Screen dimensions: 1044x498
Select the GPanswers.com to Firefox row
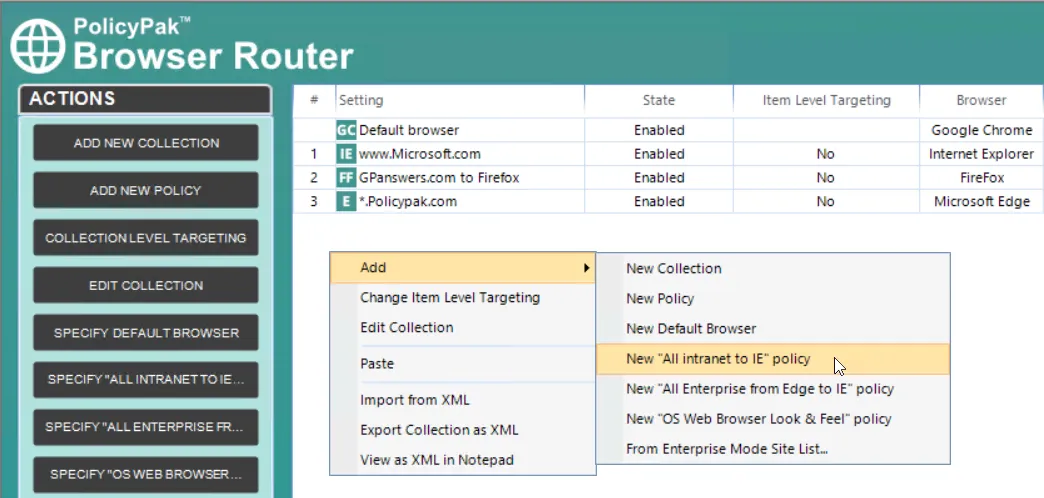[439, 178]
